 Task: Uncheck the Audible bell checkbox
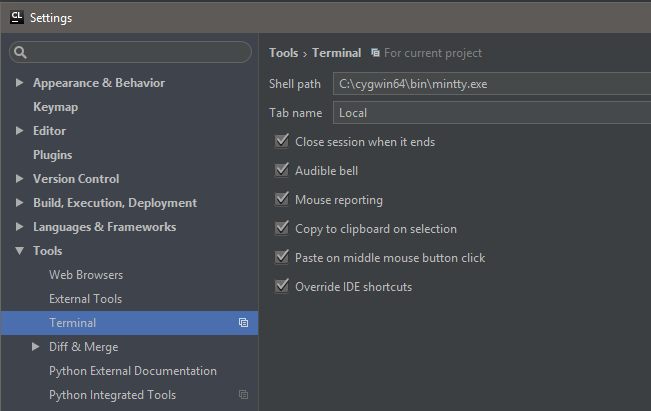click(x=281, y=171)
